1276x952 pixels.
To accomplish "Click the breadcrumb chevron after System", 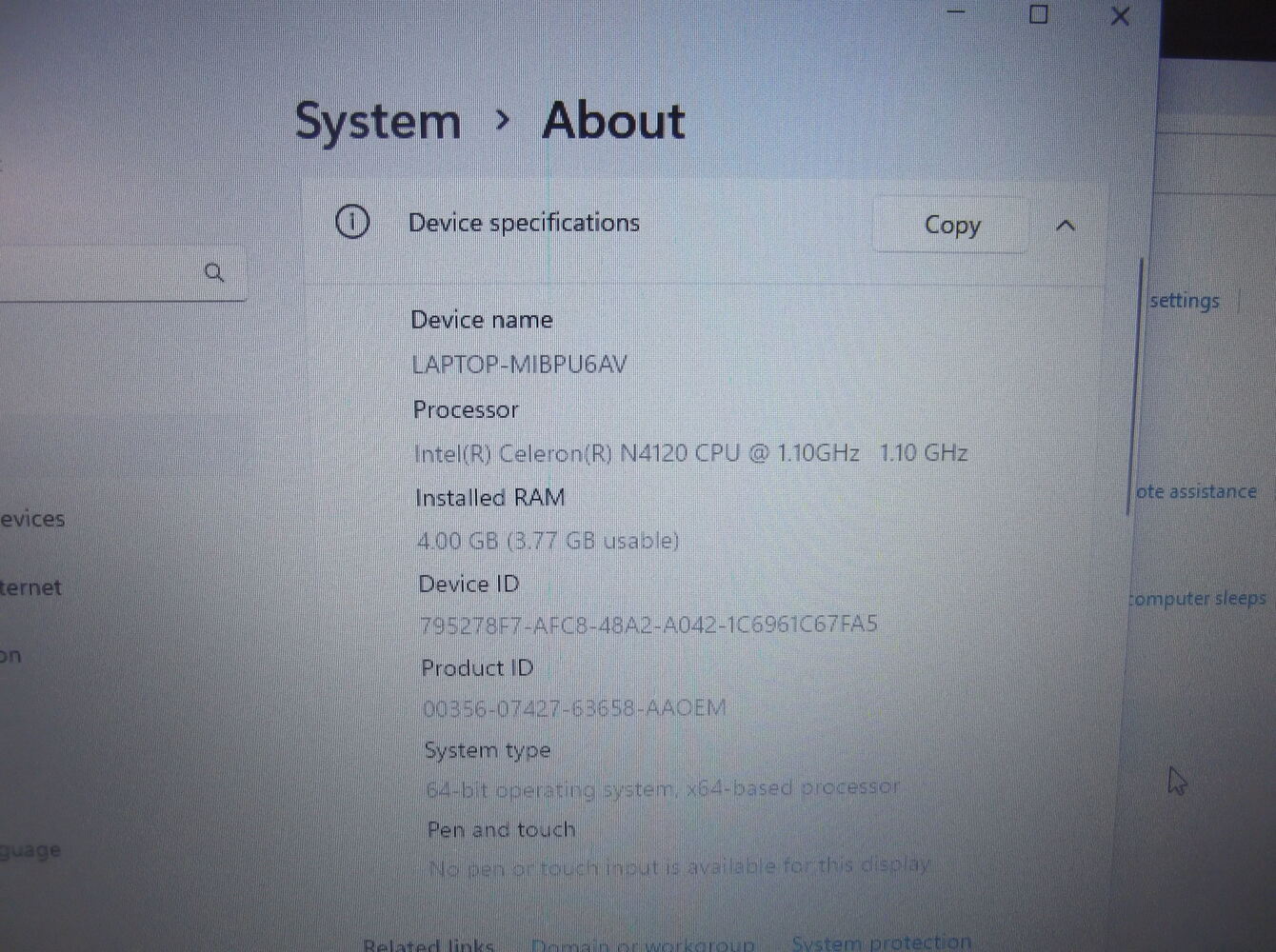I will click(x=503, y=120).
